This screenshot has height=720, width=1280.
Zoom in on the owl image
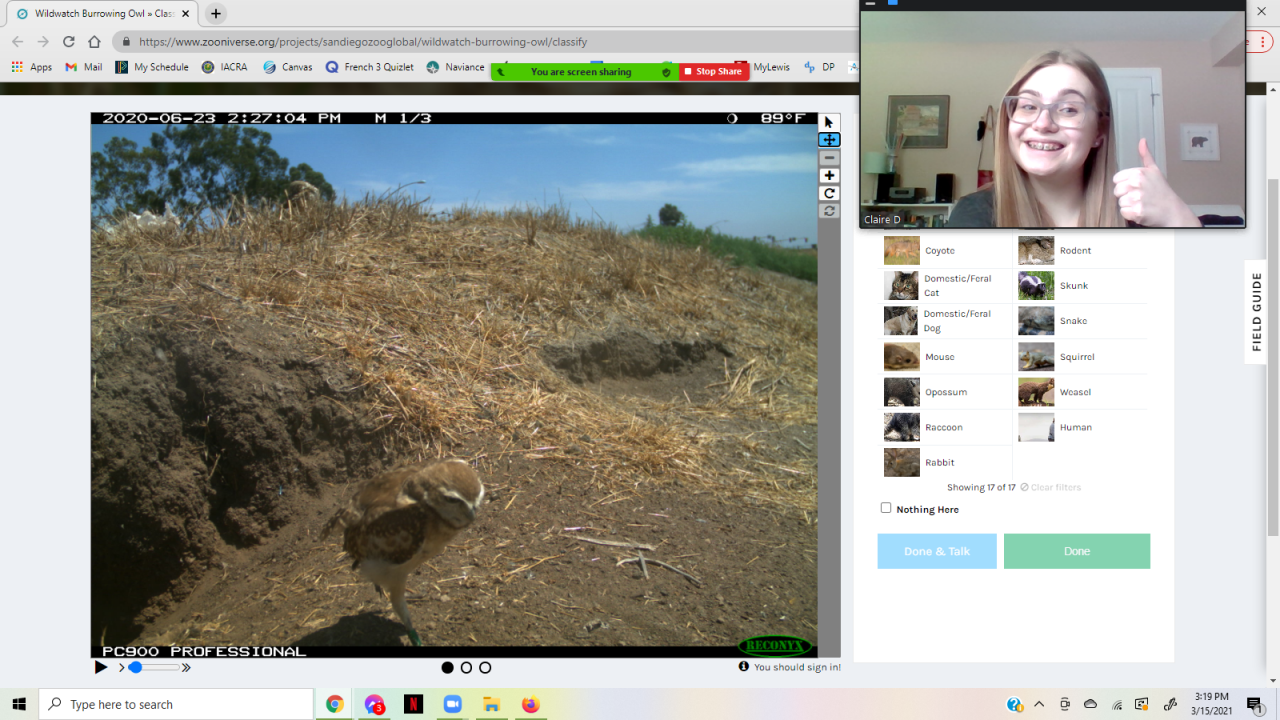tap(829, 176)
